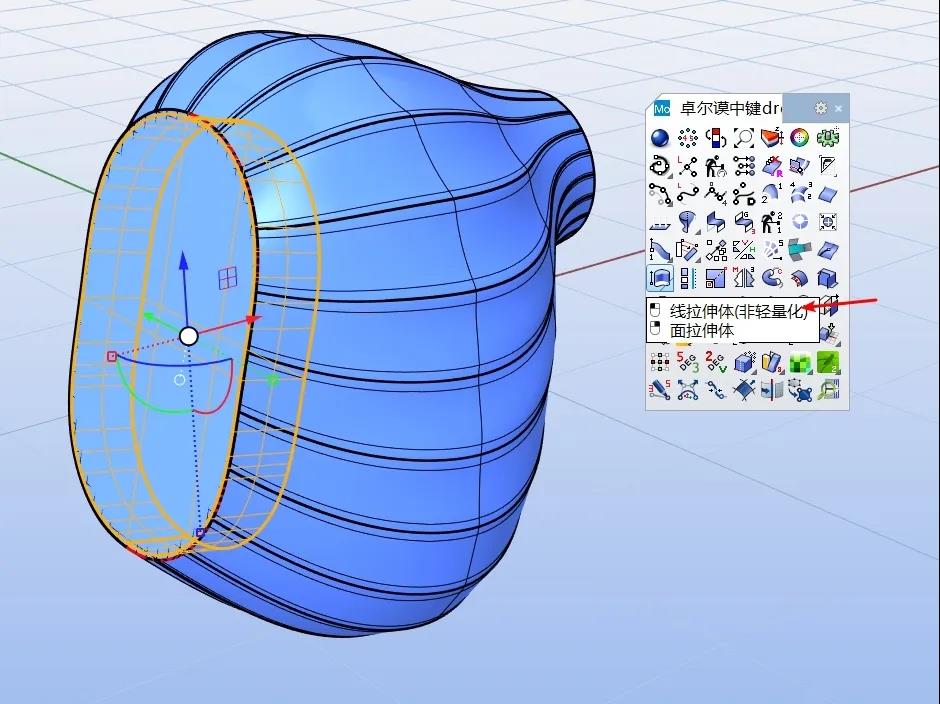Click the stacked squares with vertical line icon

[x=688, y=279]
